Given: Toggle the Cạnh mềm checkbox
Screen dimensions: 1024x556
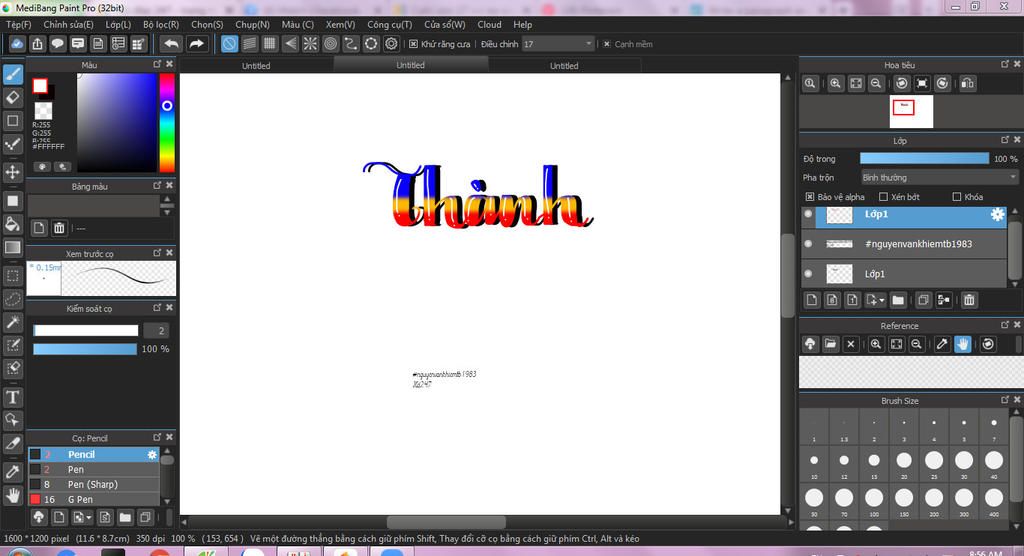Looking at the screenshot, I should coord(607,44).
